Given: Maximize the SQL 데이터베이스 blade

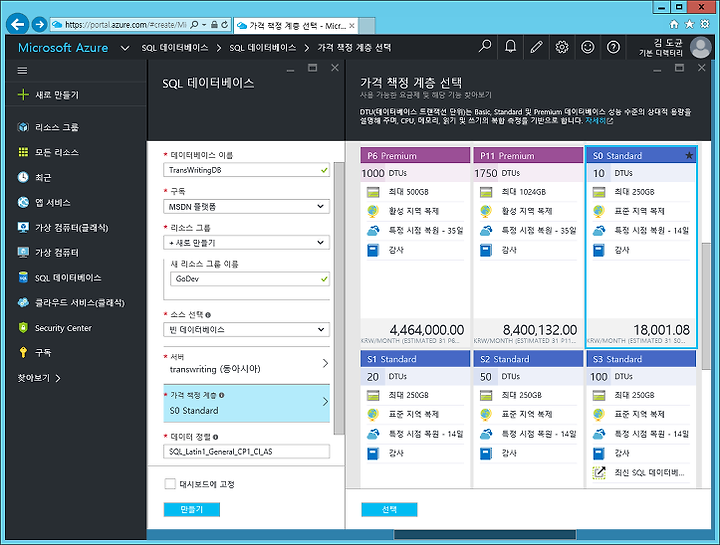Looking at the screenshot, I should coord(312,68).
